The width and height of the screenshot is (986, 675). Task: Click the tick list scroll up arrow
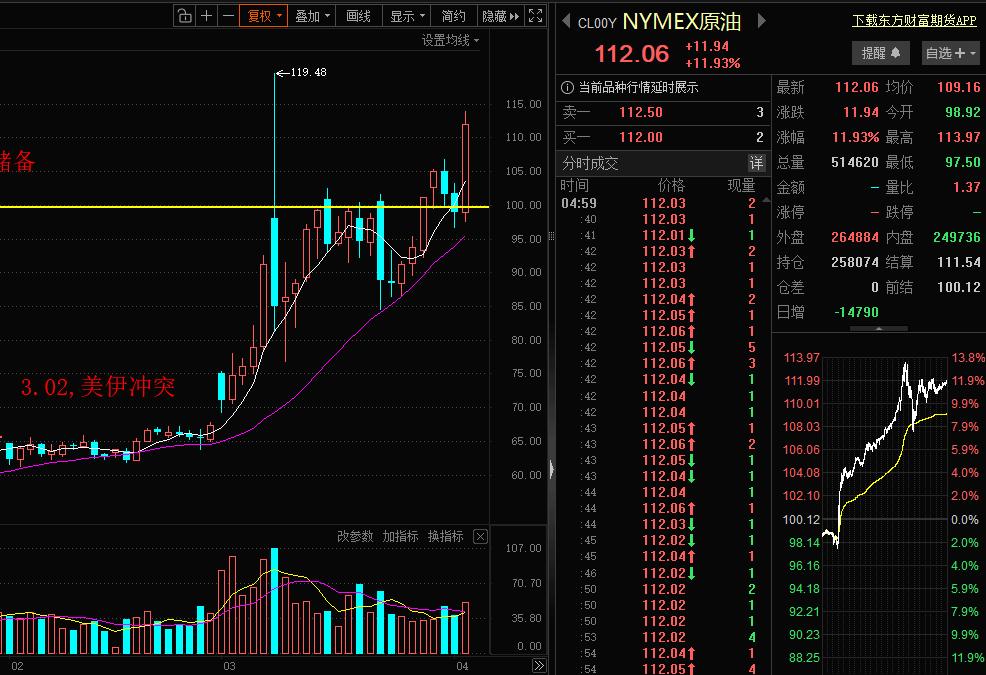pyautogui.click(x=766, y=200)
